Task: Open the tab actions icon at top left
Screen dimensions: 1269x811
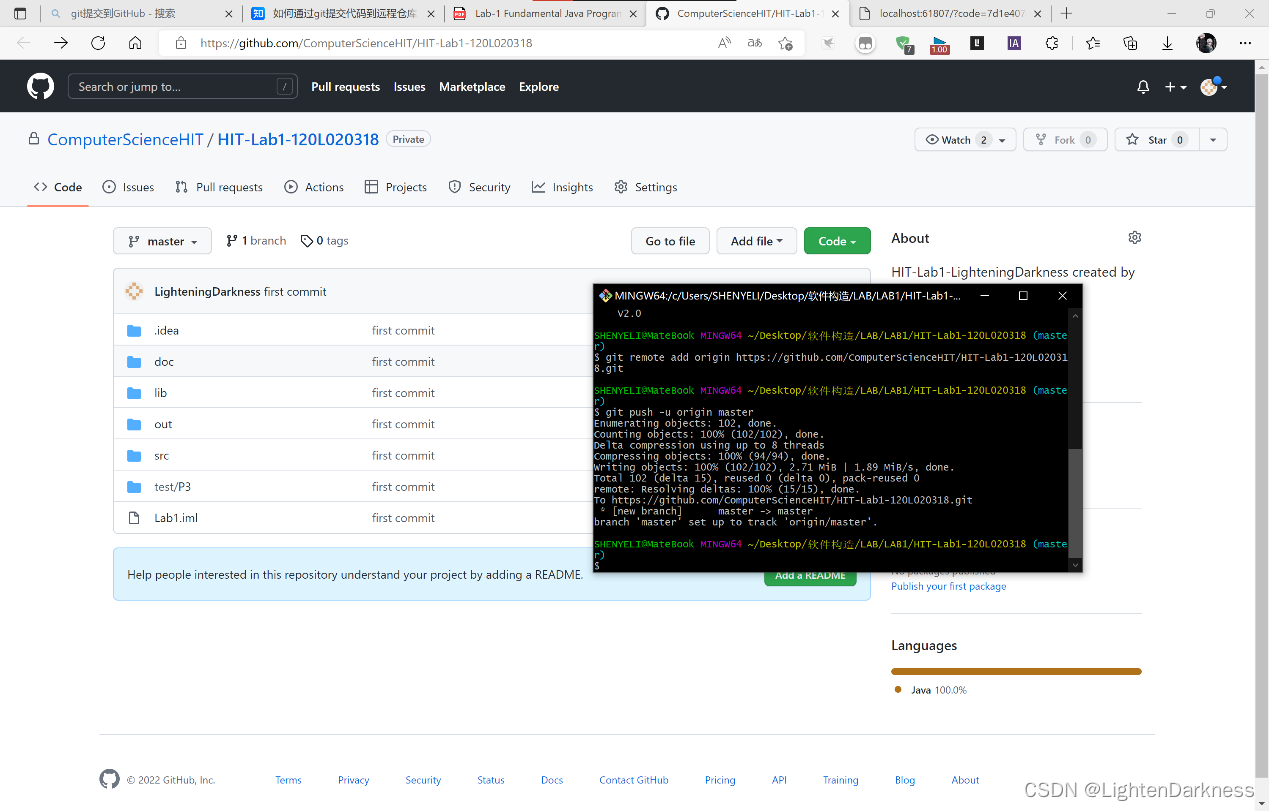Action: click(x=20, y=14)
